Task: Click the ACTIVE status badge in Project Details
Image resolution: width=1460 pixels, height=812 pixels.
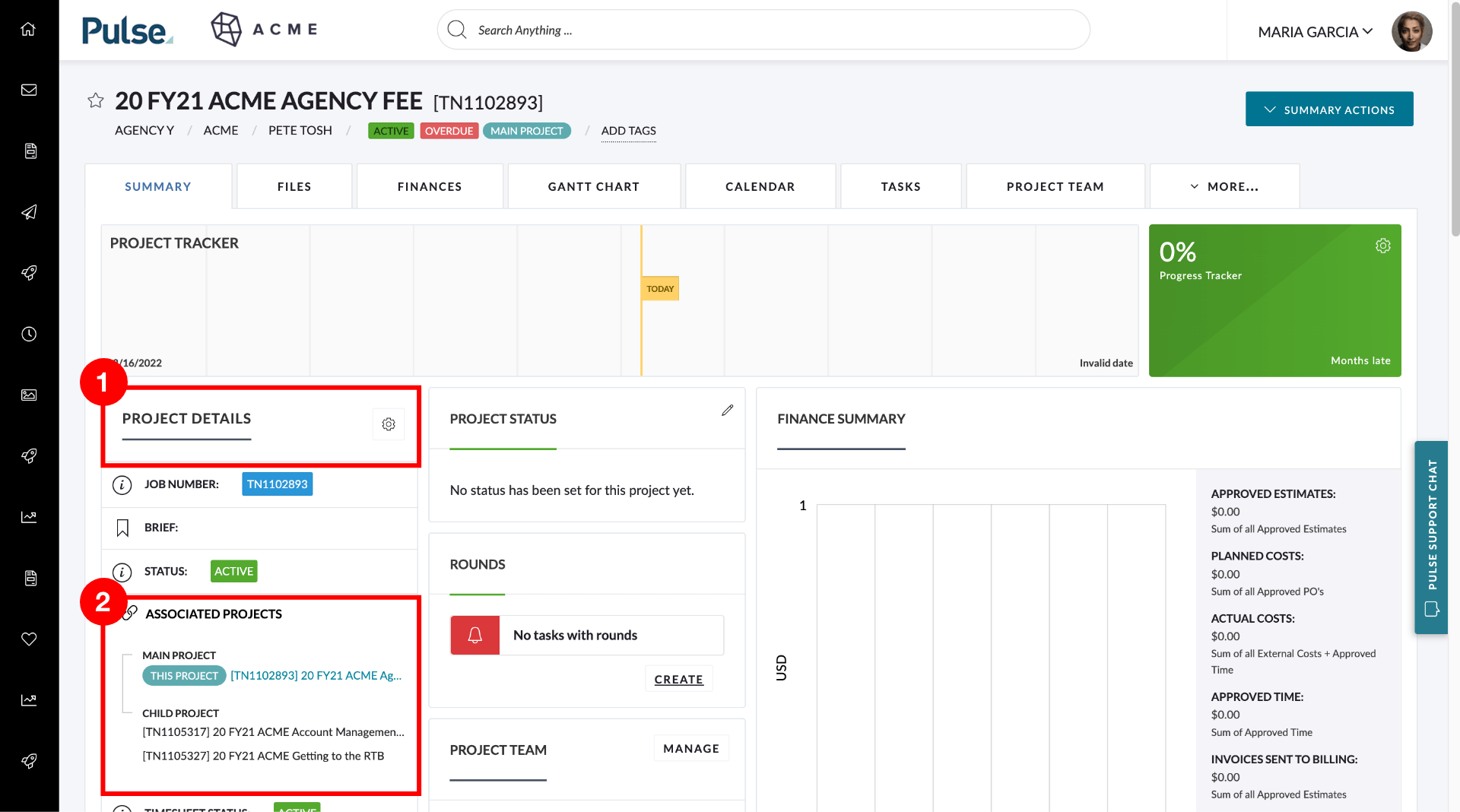Action: click(x=234, y=571)
